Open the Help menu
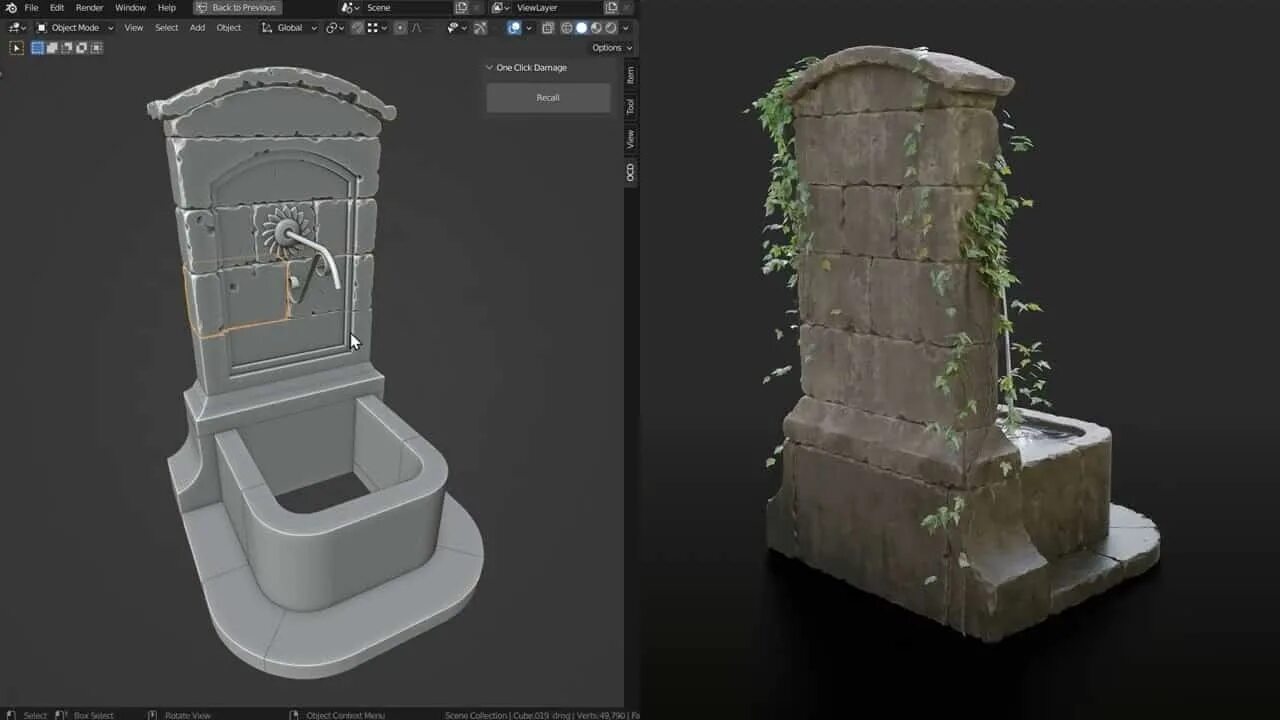Image resolution: width=1280 pixels, height=720 pixels. tap(167, 7)
